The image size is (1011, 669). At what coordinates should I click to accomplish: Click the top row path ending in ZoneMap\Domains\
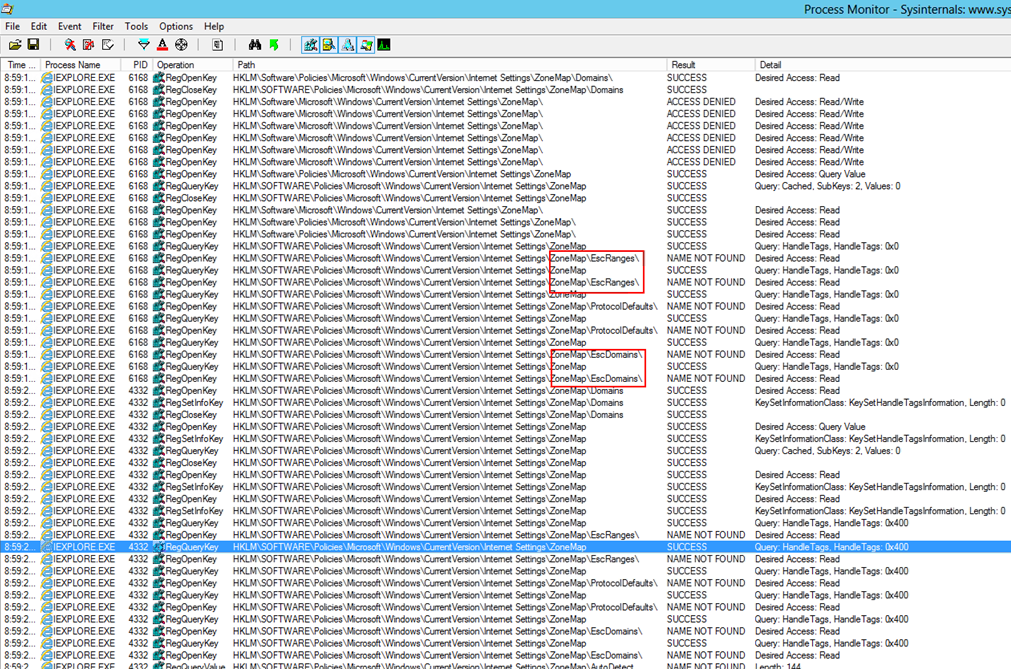point(423,77)
